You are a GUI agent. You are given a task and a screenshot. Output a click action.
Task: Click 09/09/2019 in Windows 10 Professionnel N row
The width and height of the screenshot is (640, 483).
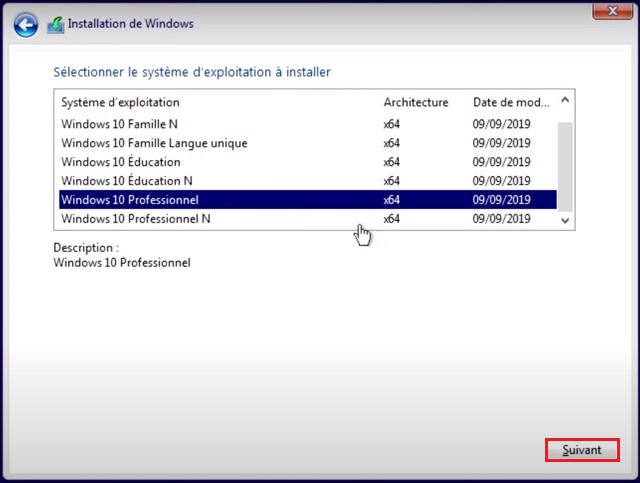(502, 219)
